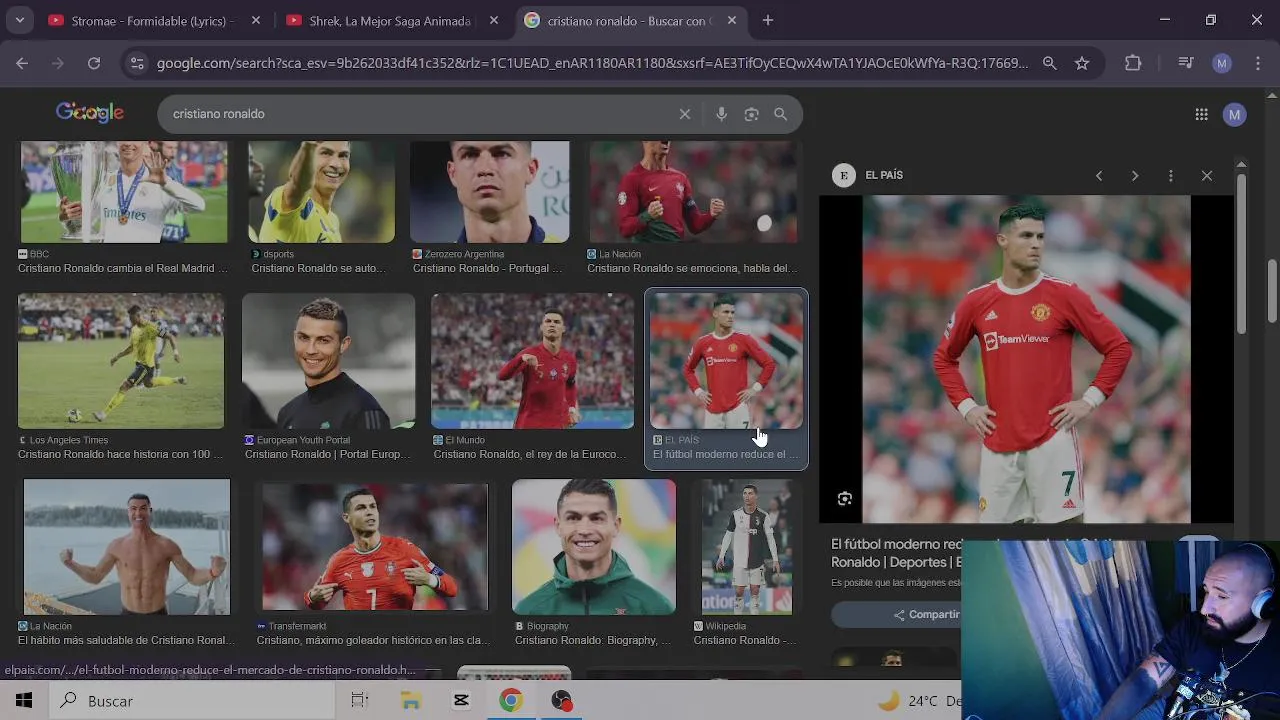Image resolution: width=1280 pixels, height=720 pixels.
Task: Open the weather widget showing 24°C
Action: [x=918, y=701]
